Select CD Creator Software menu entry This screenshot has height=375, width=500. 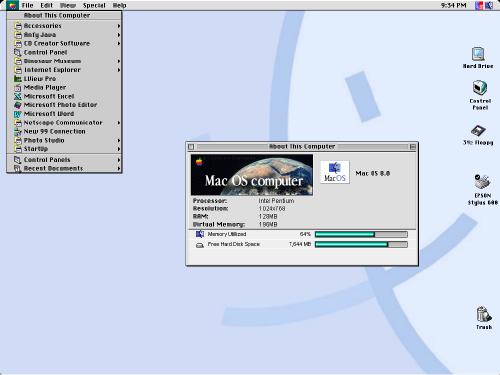coord(64,44)
